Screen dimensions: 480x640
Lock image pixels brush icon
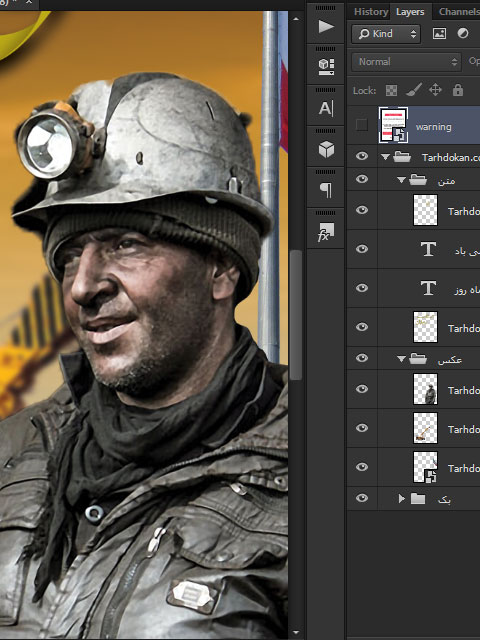(414, 90)
